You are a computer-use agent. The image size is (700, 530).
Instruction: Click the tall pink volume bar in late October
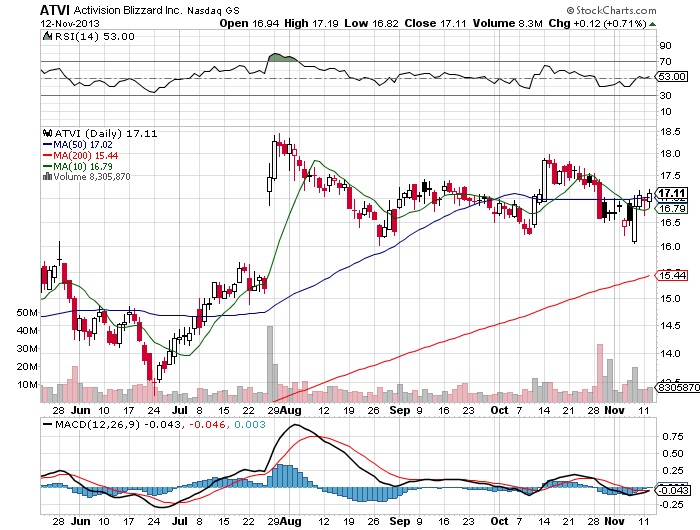(600, 373)
